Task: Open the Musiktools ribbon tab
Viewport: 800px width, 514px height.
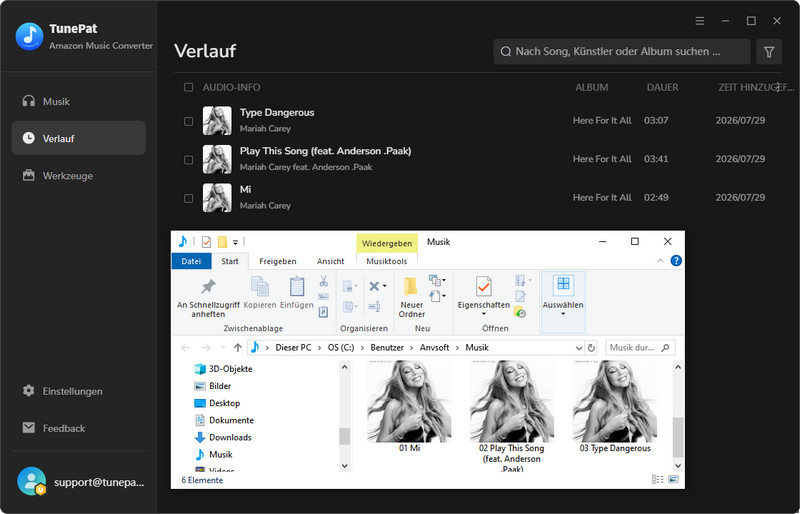Action: 387,261
